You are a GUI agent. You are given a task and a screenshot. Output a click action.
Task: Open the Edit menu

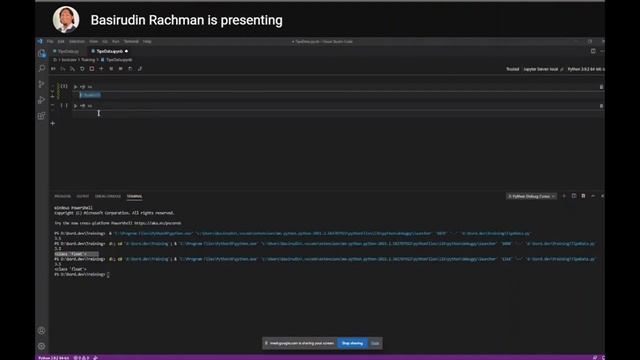61,42
